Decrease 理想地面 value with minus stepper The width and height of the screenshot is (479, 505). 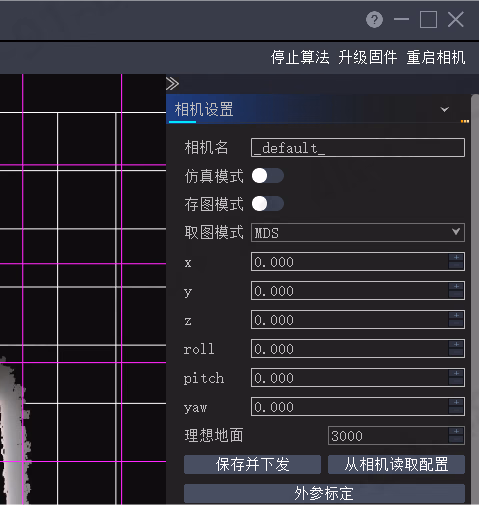click(456, 439)
